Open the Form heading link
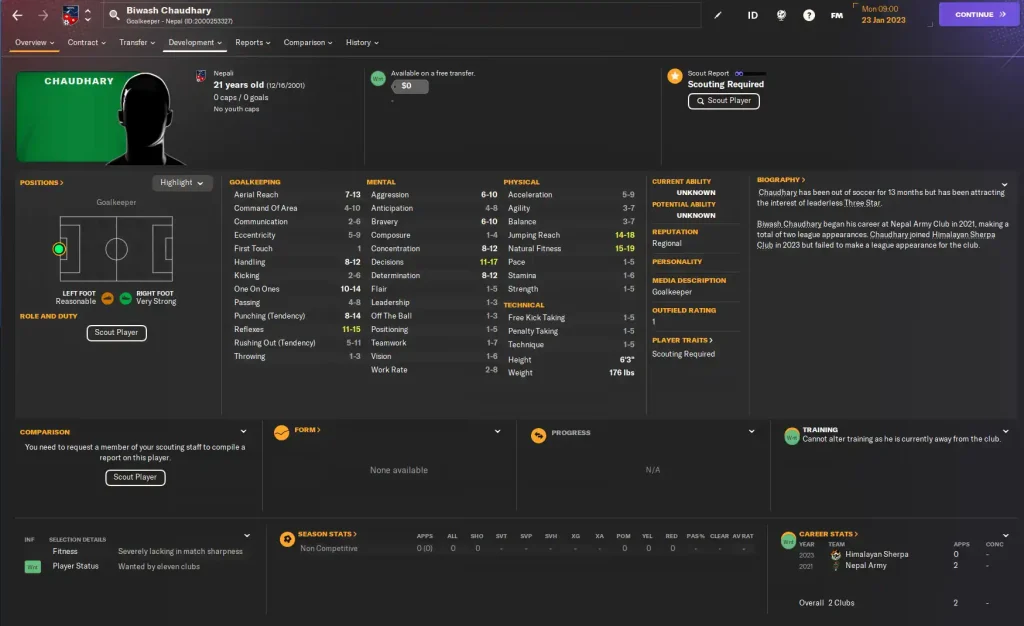The height and width of the screenshot is (626, 1024). [308, 430]
